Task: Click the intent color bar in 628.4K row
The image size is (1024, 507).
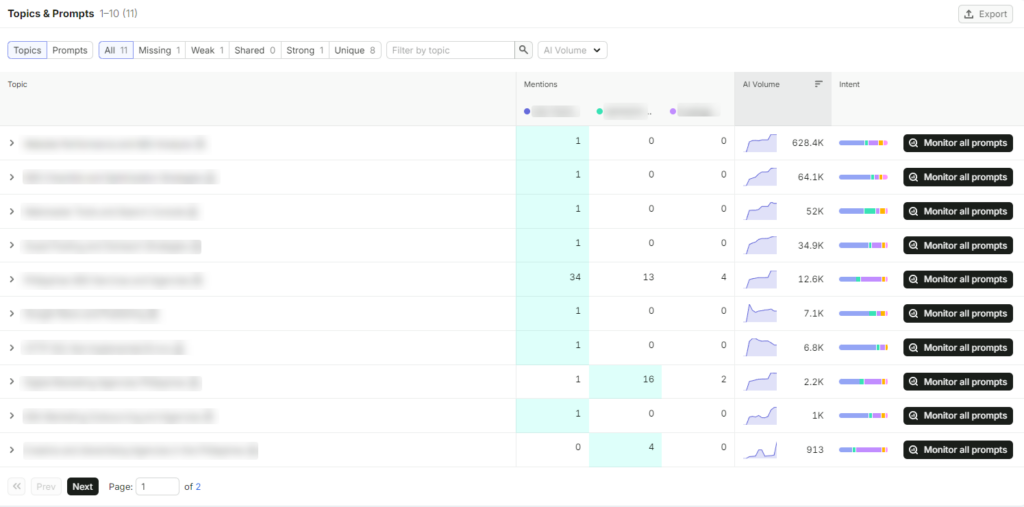Action: 863,143
